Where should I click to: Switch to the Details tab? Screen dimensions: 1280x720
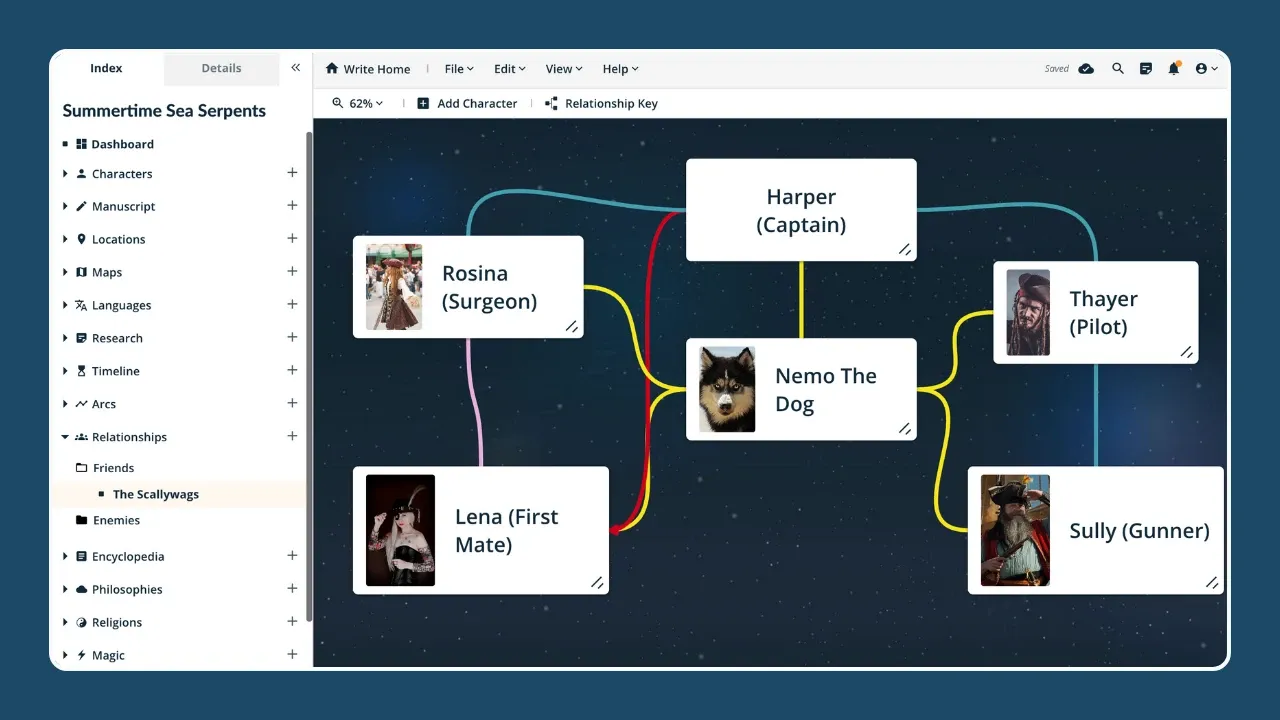click(x=221, y=68)
